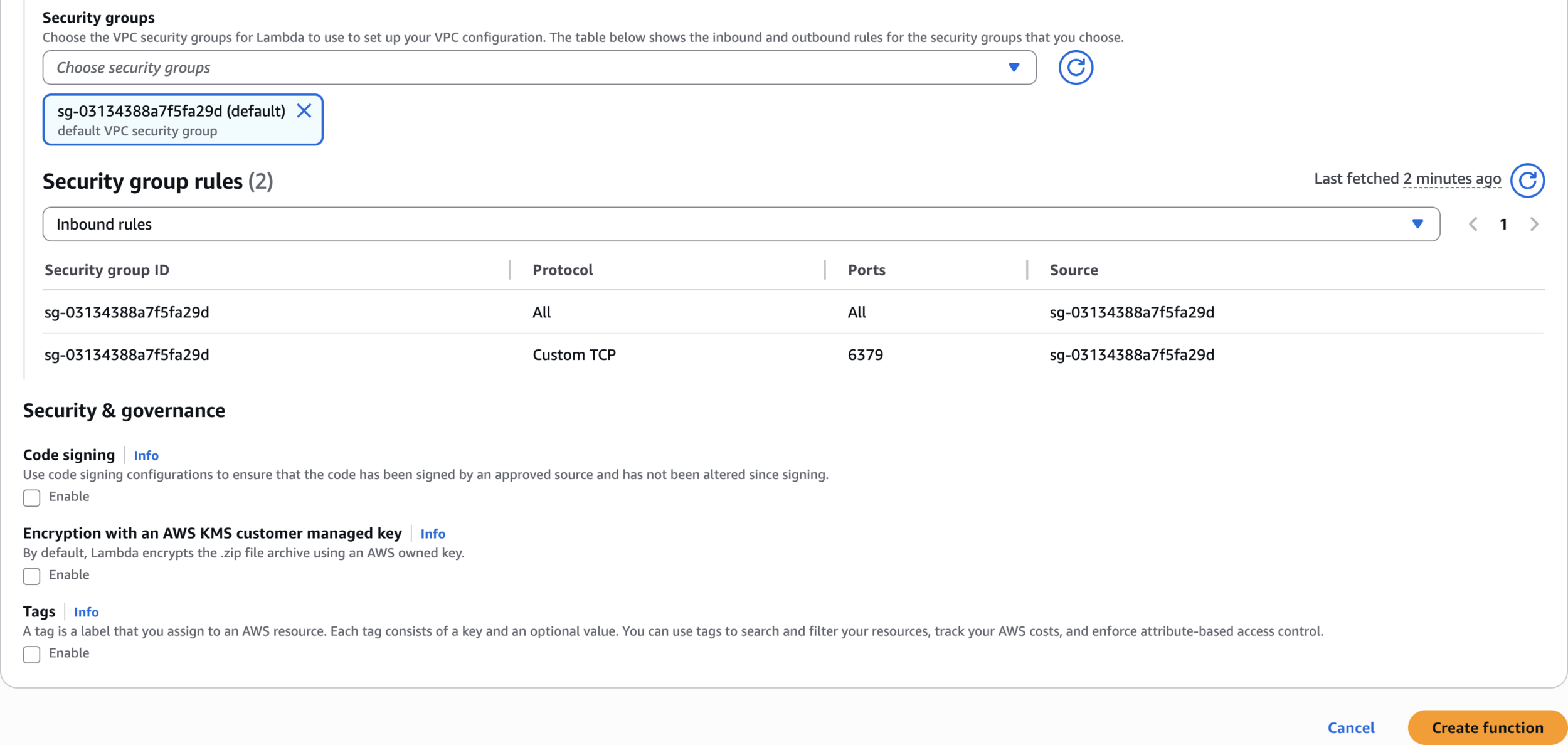Click the Inbound rules dropdown arrow
The width and height of the screenshot is (1568, 745).
[1417, 225]
